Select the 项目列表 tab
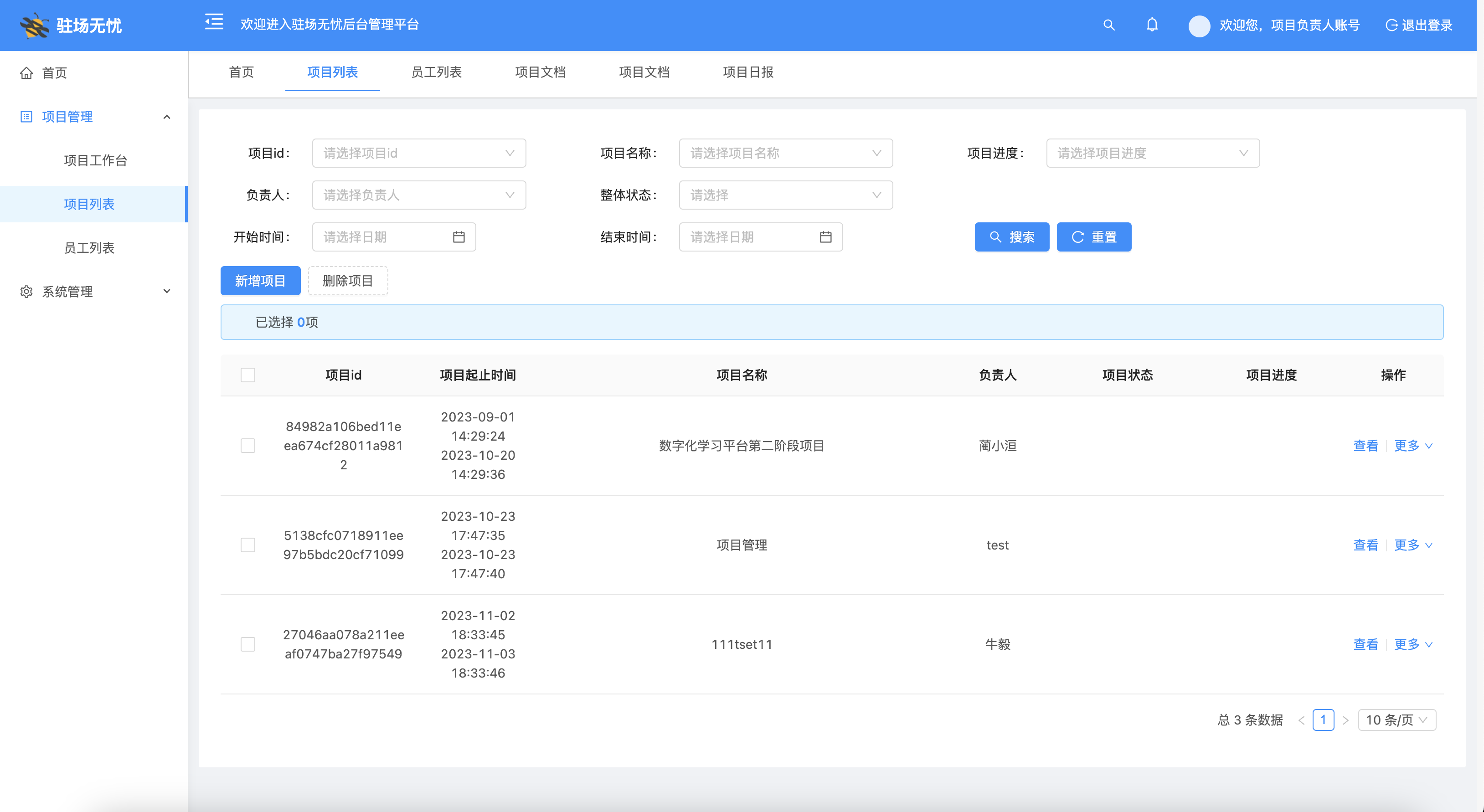The image size is (1484, 812). 332,72
